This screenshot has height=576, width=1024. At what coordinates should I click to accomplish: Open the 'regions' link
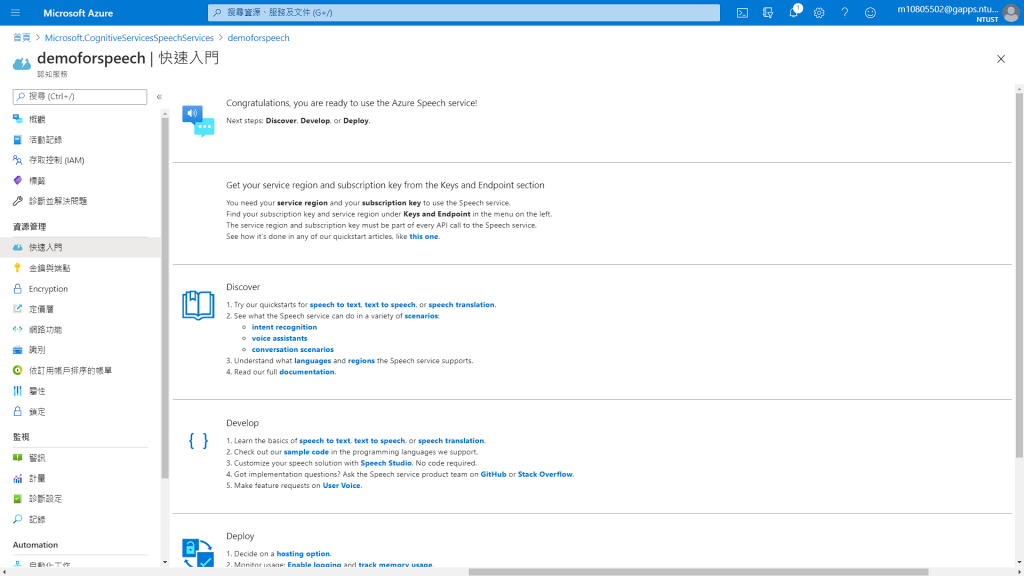[361, 360]
